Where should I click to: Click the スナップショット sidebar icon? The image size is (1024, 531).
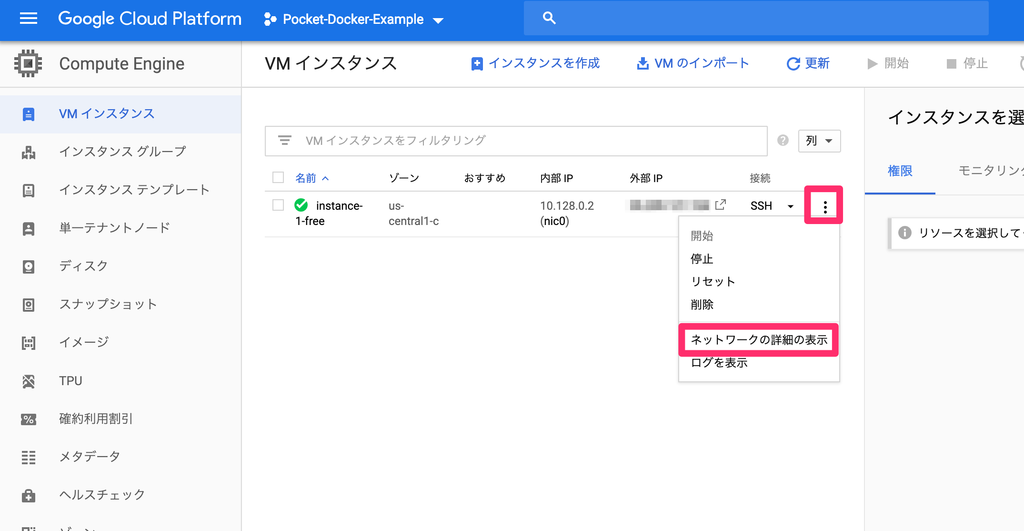pos(28,305)
